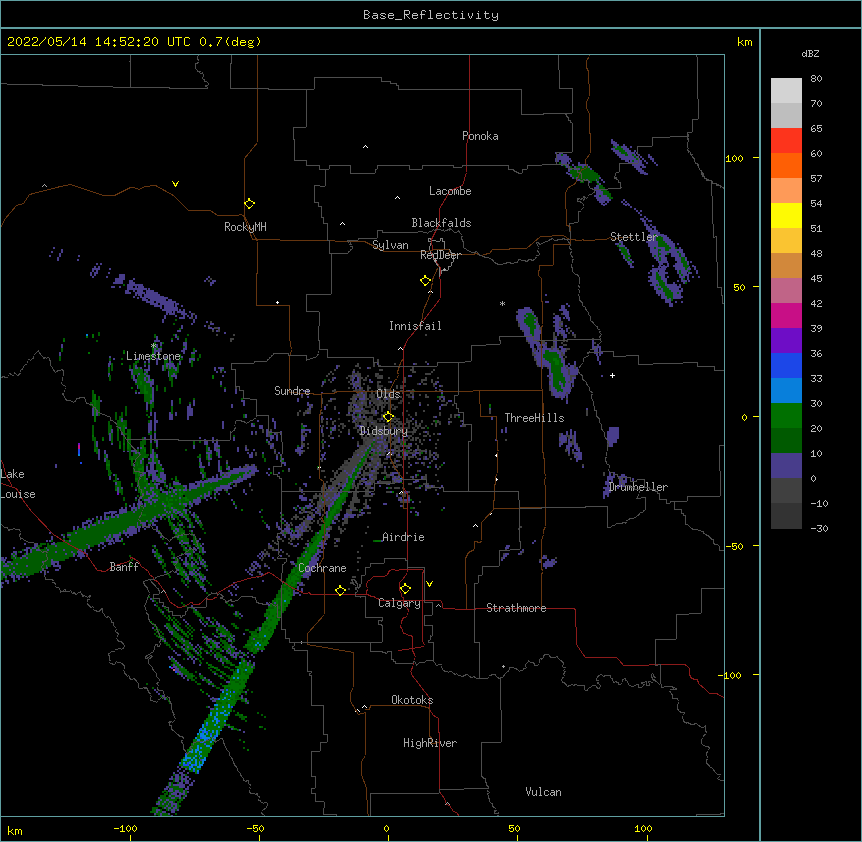The width and height of the screenshot is (862, 842).
Task: Pick the bright green 20-30 dBZ legend swatch
Action: pos(786,416)
